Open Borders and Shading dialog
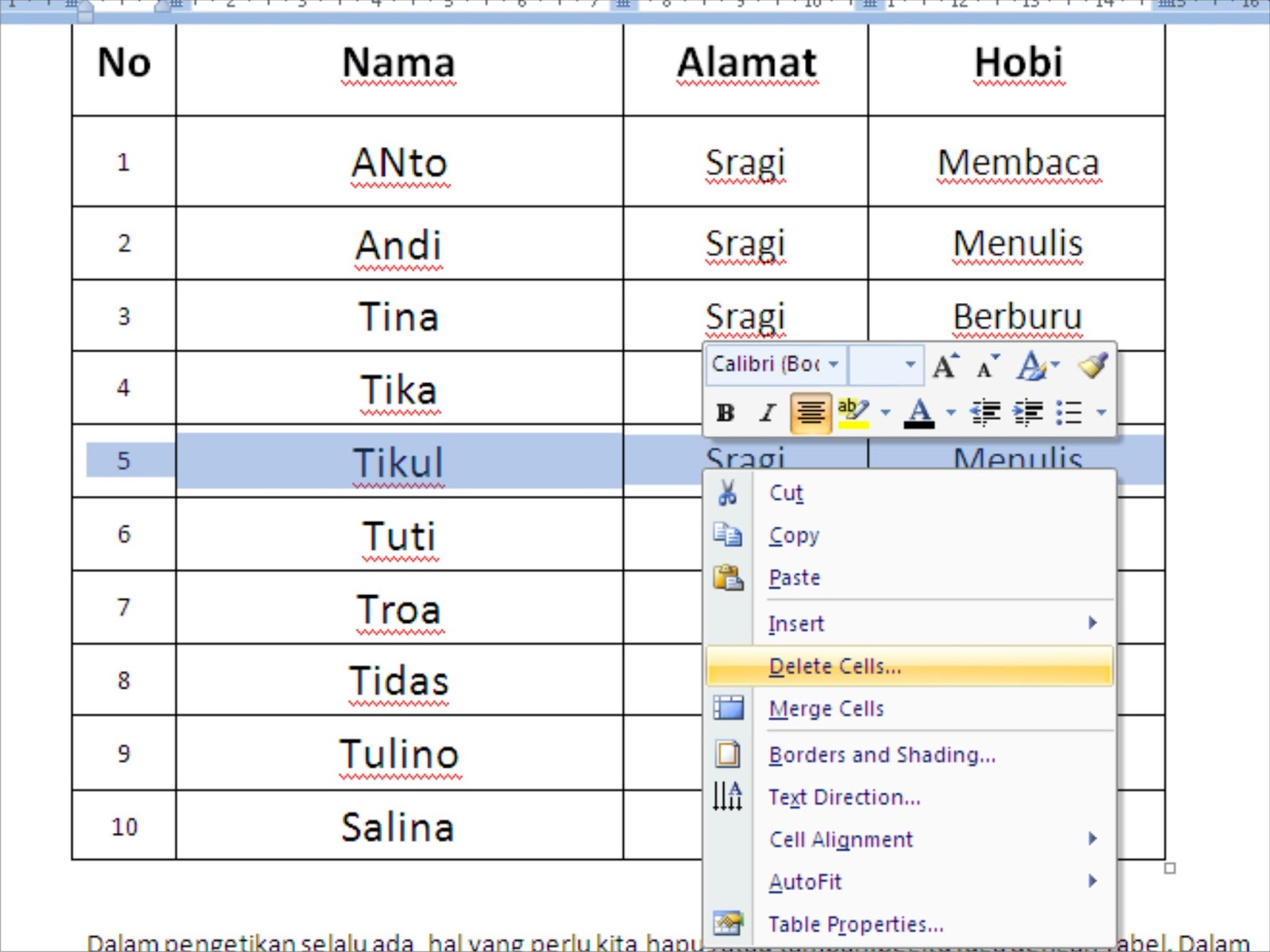 click(x=882, y=754)
